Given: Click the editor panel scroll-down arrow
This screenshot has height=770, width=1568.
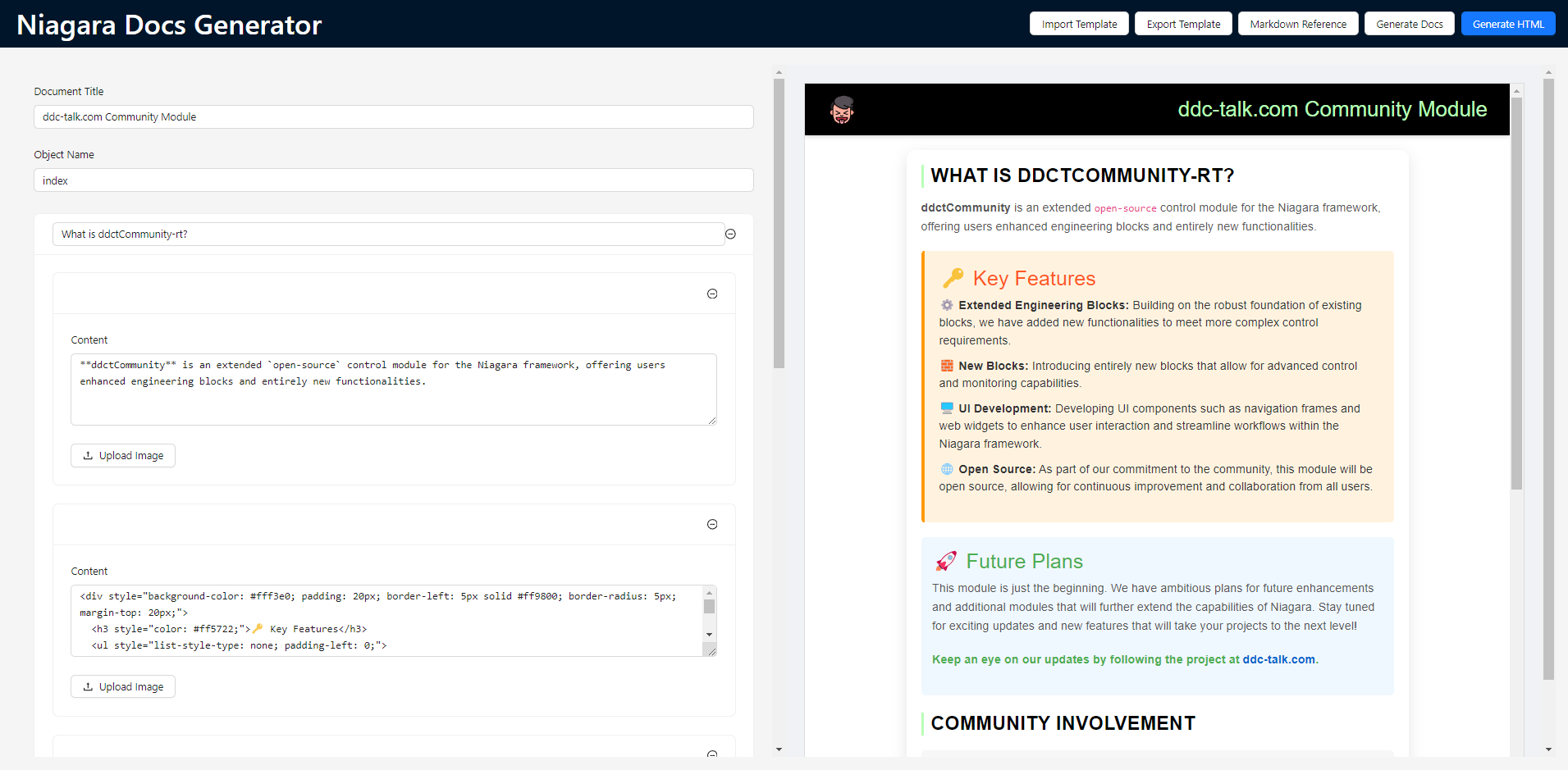Looking at the screenshot, I should tap(779, 749).
